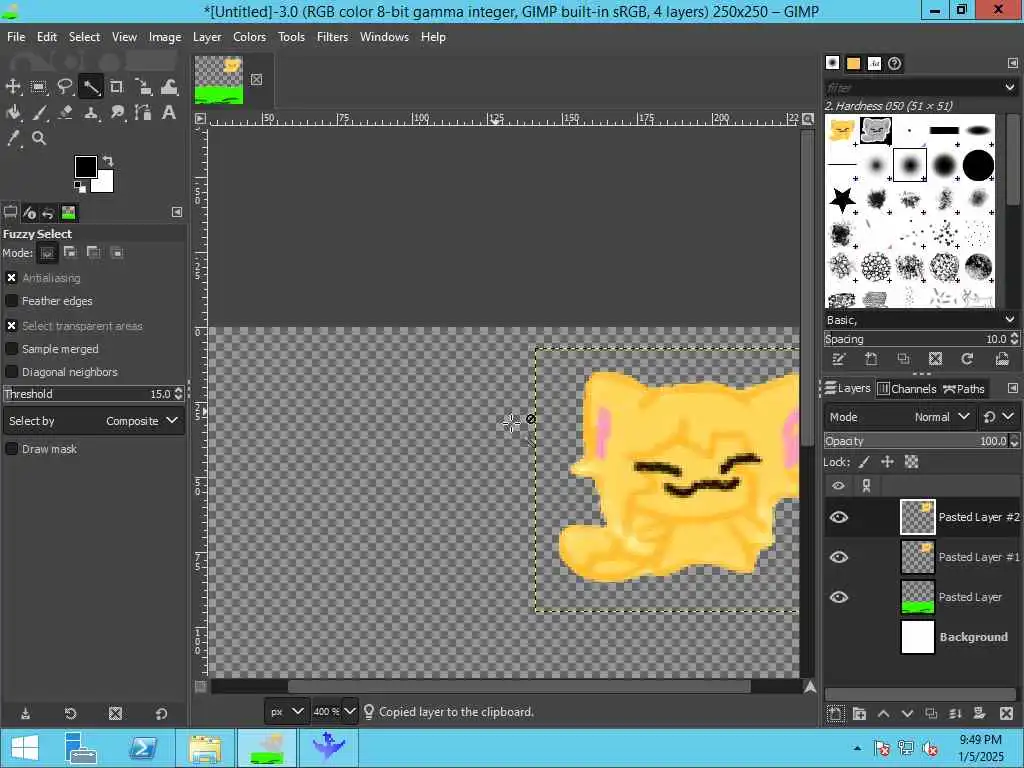Select the Warp Transform tool

(x=169, y=87)
